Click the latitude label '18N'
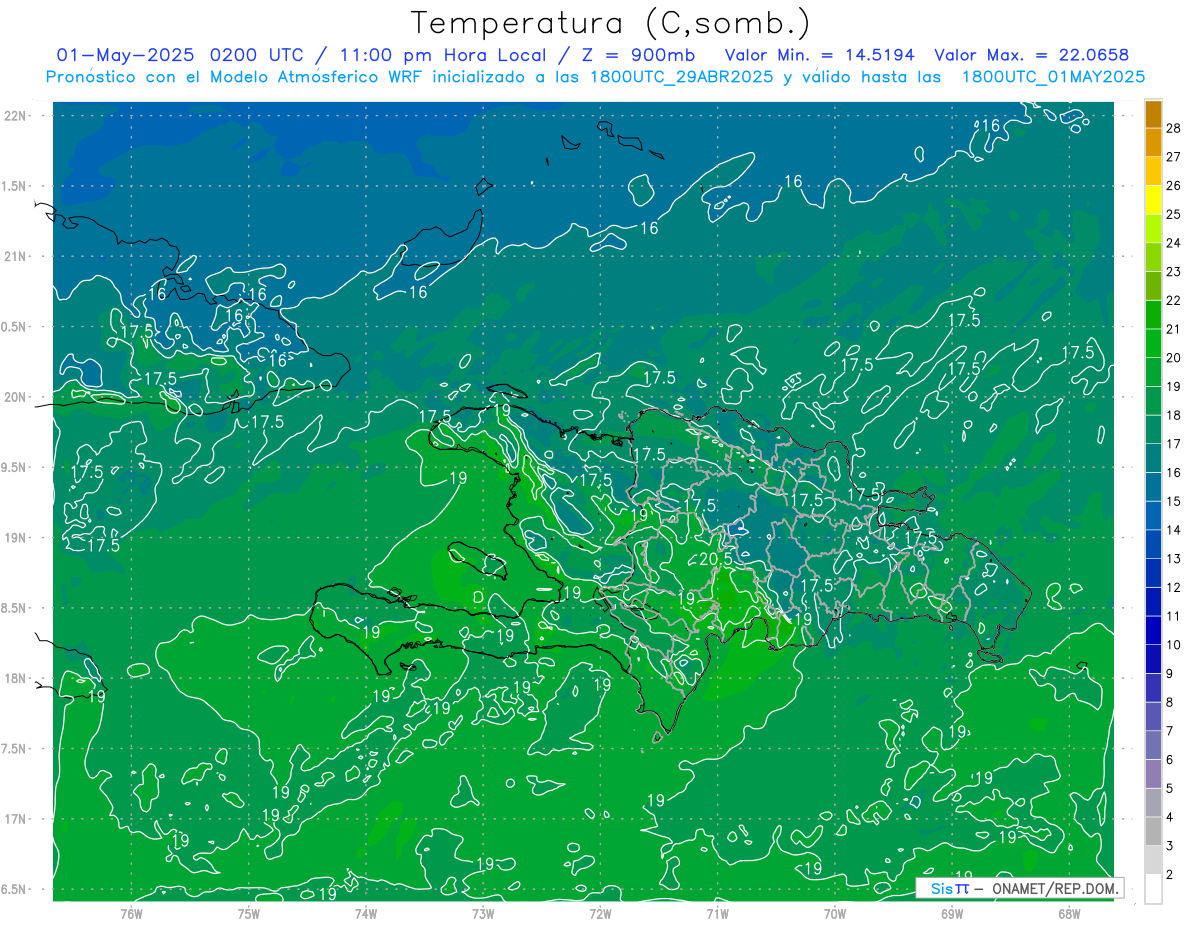 tap(16, 679)
